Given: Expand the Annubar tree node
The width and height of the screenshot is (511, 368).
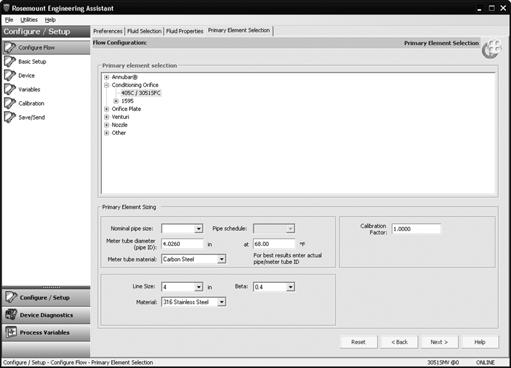Looking at the screenshot, I should (x=107, y=77).
